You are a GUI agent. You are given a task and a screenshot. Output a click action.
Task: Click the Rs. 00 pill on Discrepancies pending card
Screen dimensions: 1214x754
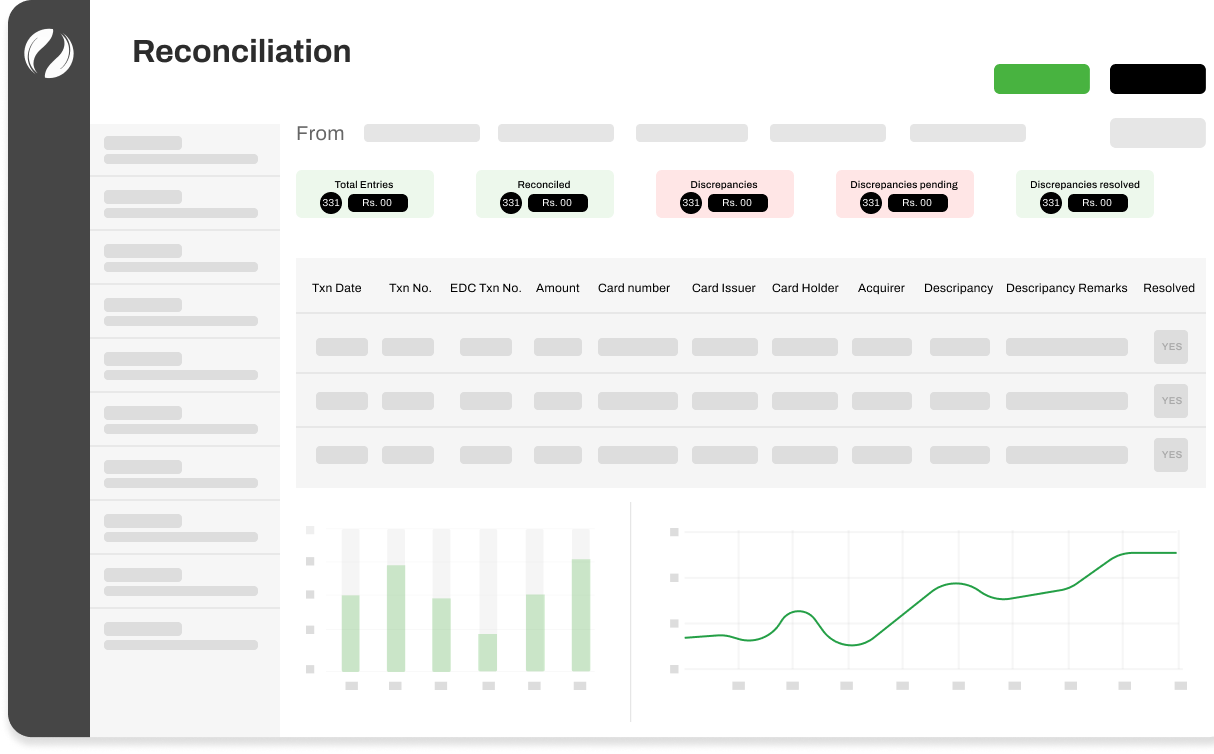pos(919,203)
